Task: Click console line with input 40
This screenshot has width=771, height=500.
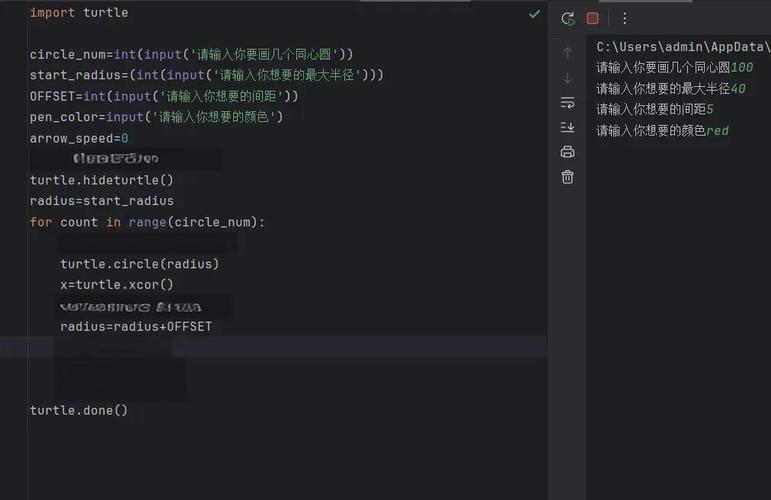Action: [x=671, y=88]
